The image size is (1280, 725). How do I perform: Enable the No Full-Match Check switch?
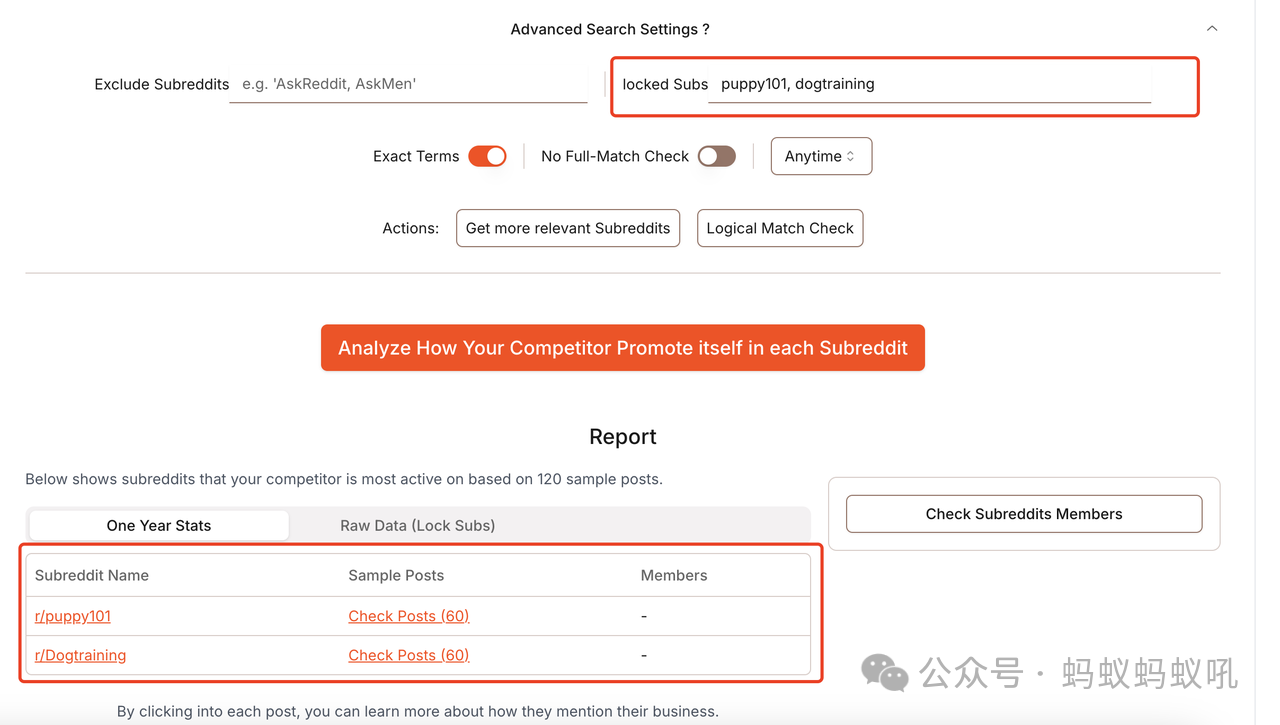[x=716, y=156]
